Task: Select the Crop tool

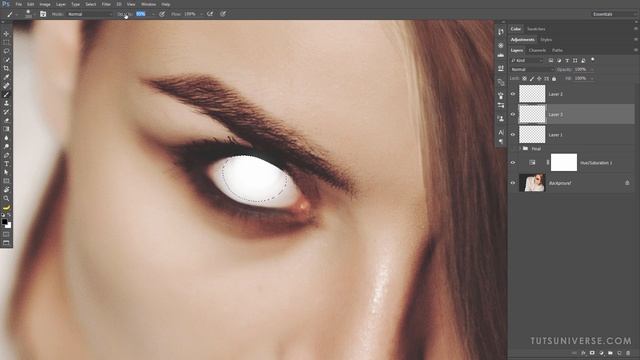Action: point(6,68)
